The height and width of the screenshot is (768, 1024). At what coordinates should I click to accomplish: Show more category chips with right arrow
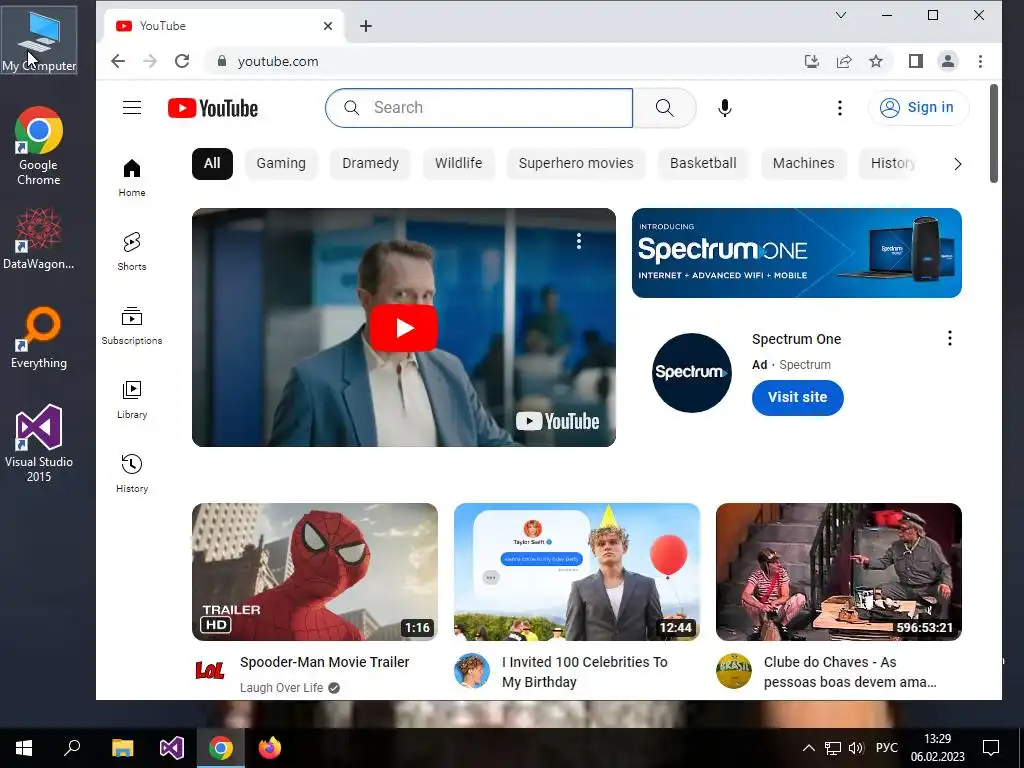957,164
